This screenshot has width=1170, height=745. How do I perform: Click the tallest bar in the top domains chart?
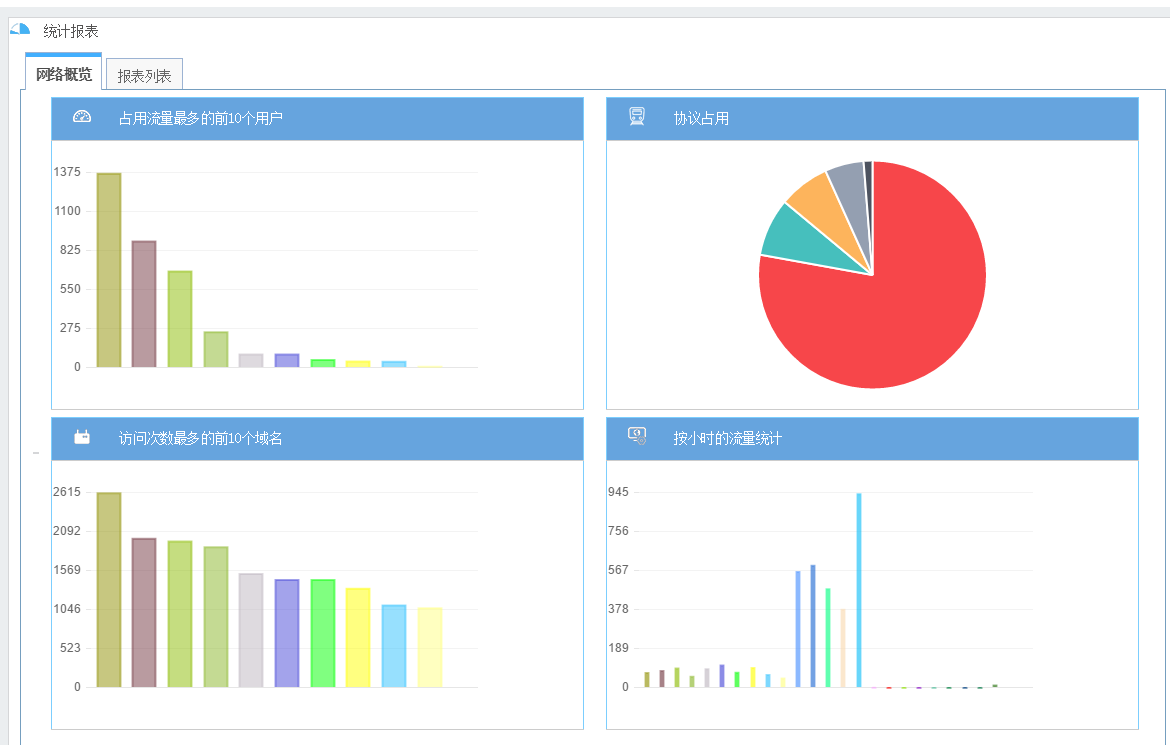coord(109,590)
